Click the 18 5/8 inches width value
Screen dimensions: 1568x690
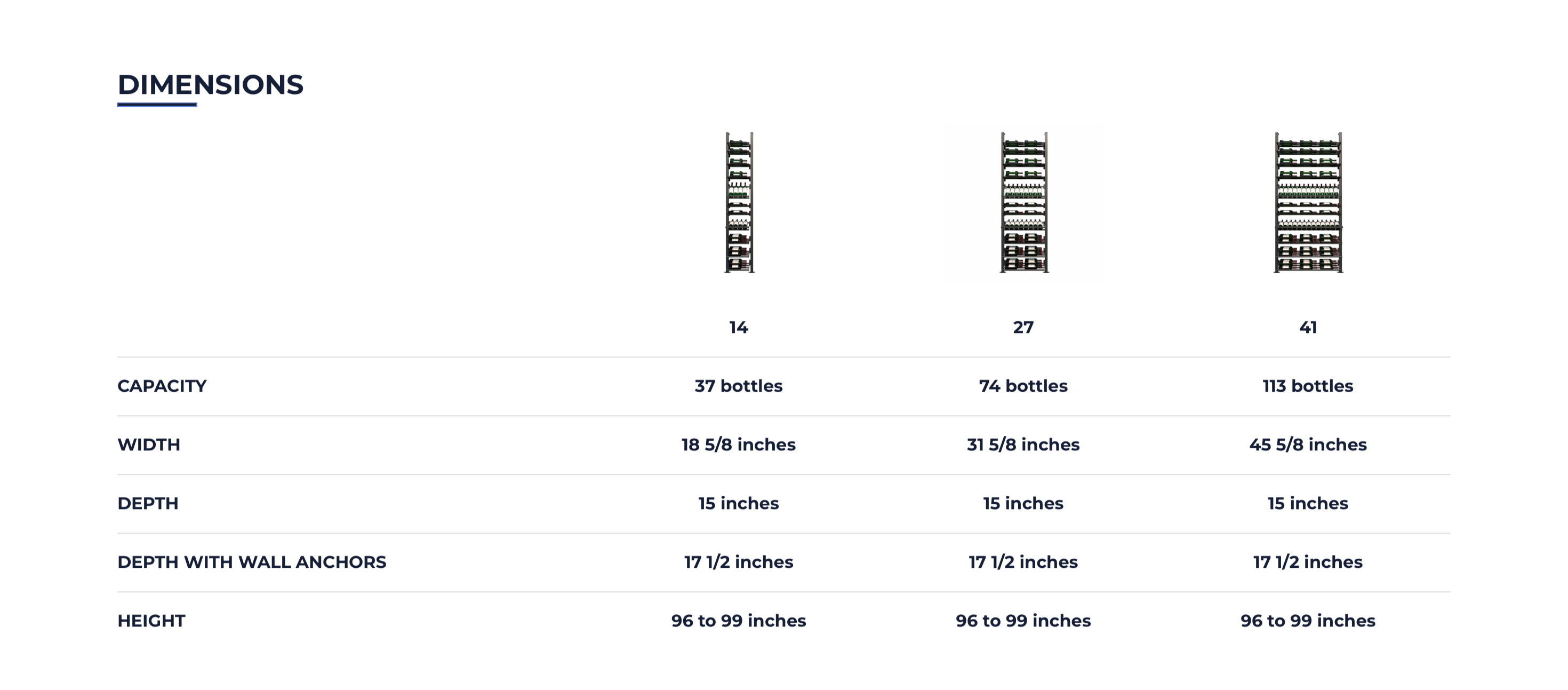[x=738, y=445]
